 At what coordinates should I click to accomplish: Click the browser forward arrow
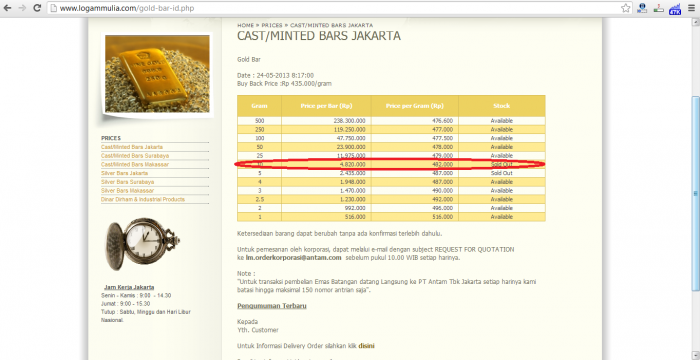[x=22, y=8]
